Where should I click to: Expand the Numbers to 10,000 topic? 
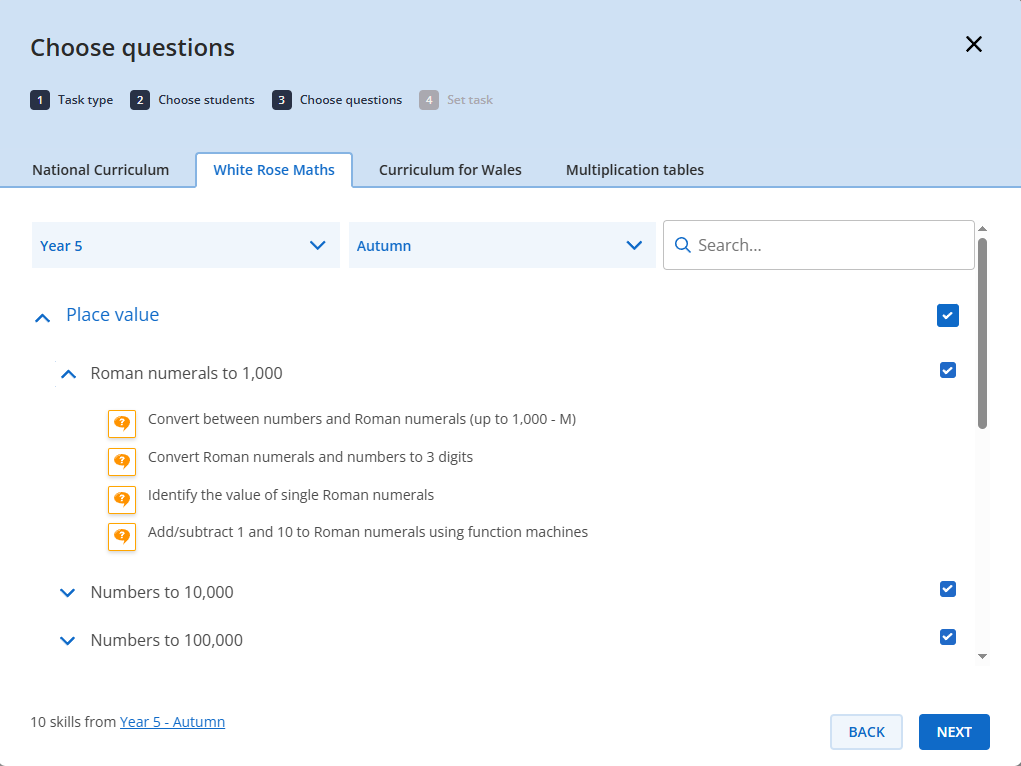(x=68, y=593)
